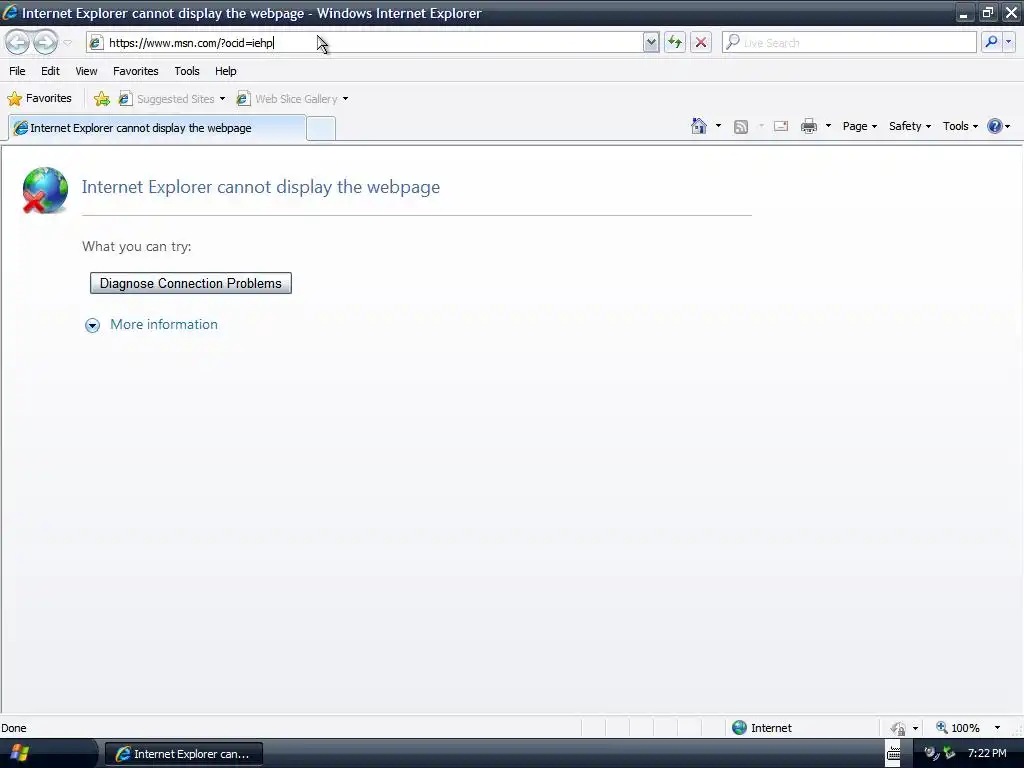Click the Home icon in the command bar
This screenshot has width=1024, height=768.
[x=699, y=126]
